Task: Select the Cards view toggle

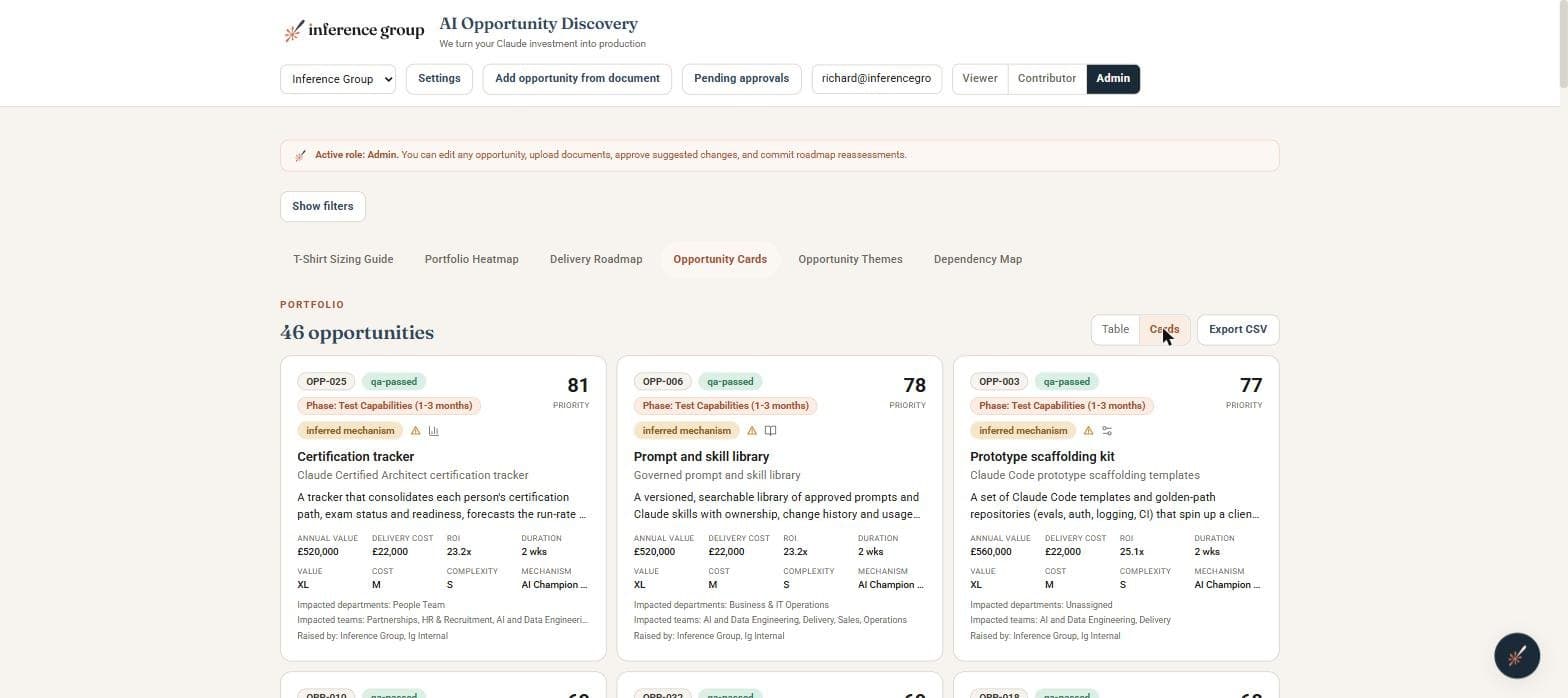Action: (x=1164, y=330)
